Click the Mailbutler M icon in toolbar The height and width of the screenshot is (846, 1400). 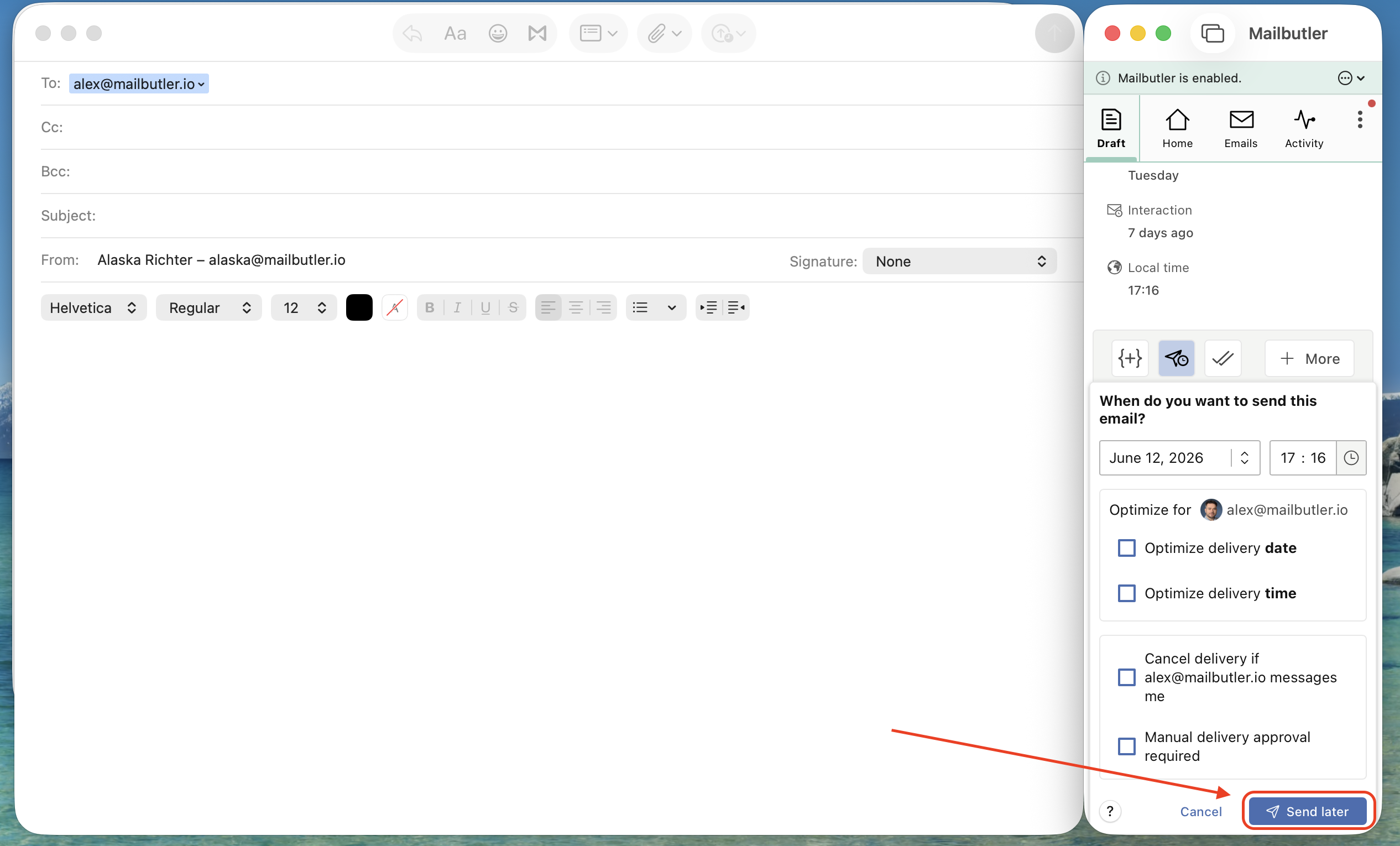pos(537,34)
